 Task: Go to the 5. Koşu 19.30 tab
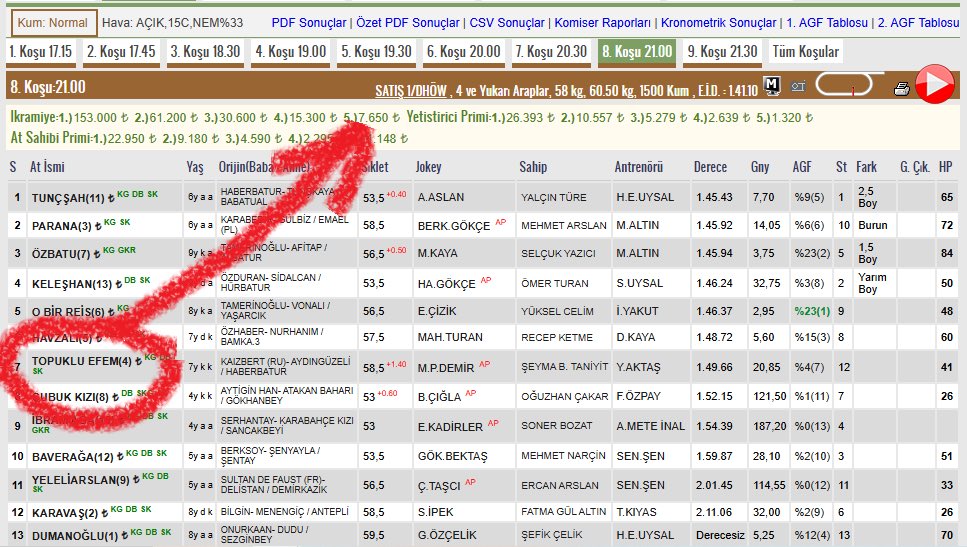tap(376, 52)
